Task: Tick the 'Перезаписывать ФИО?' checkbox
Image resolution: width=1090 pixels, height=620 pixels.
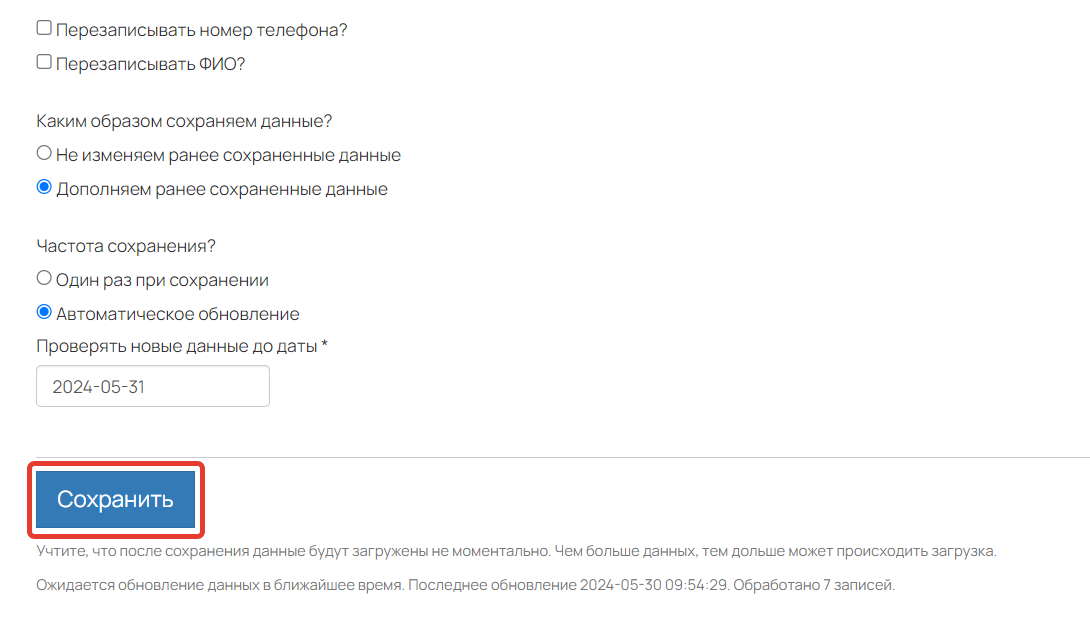Action: click(x=44, y=62)
